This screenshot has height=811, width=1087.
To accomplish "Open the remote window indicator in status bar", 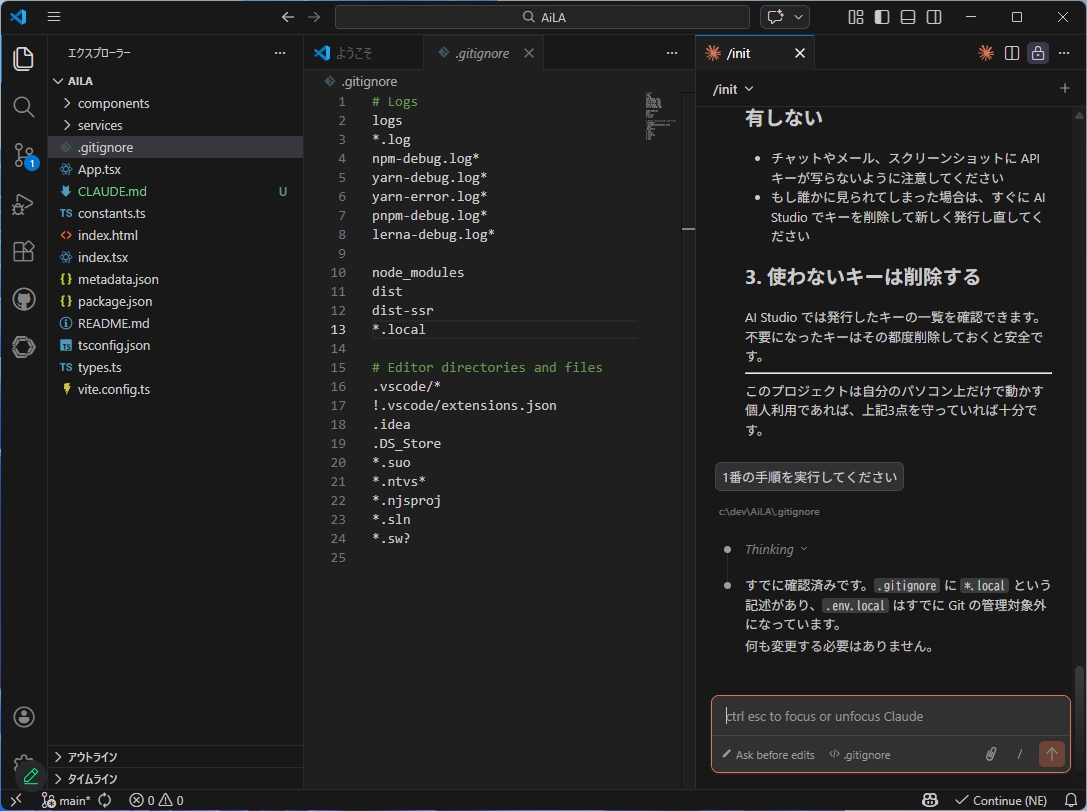I will pyautogui.click(x=15, y=801).
